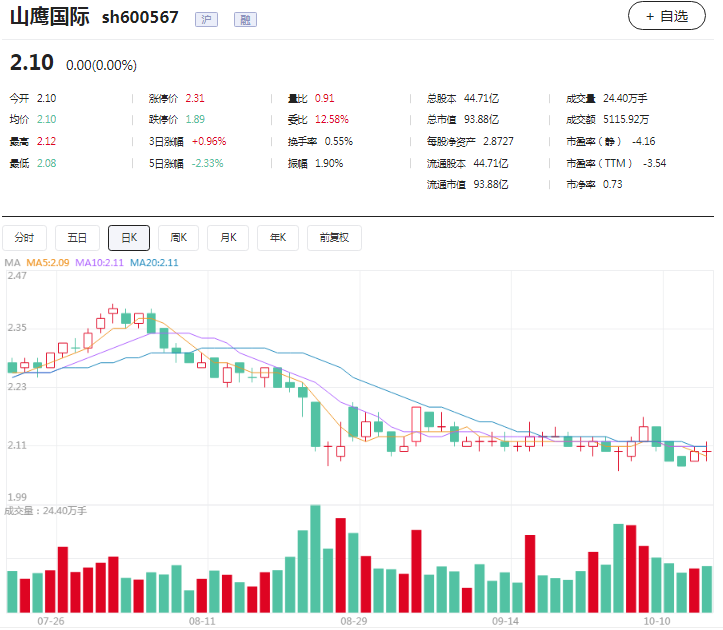Image resolution: width=723 pixels, height=630 pixels.
Task: Click the 成交量 volume label above bars
Action: coord(45,511)
